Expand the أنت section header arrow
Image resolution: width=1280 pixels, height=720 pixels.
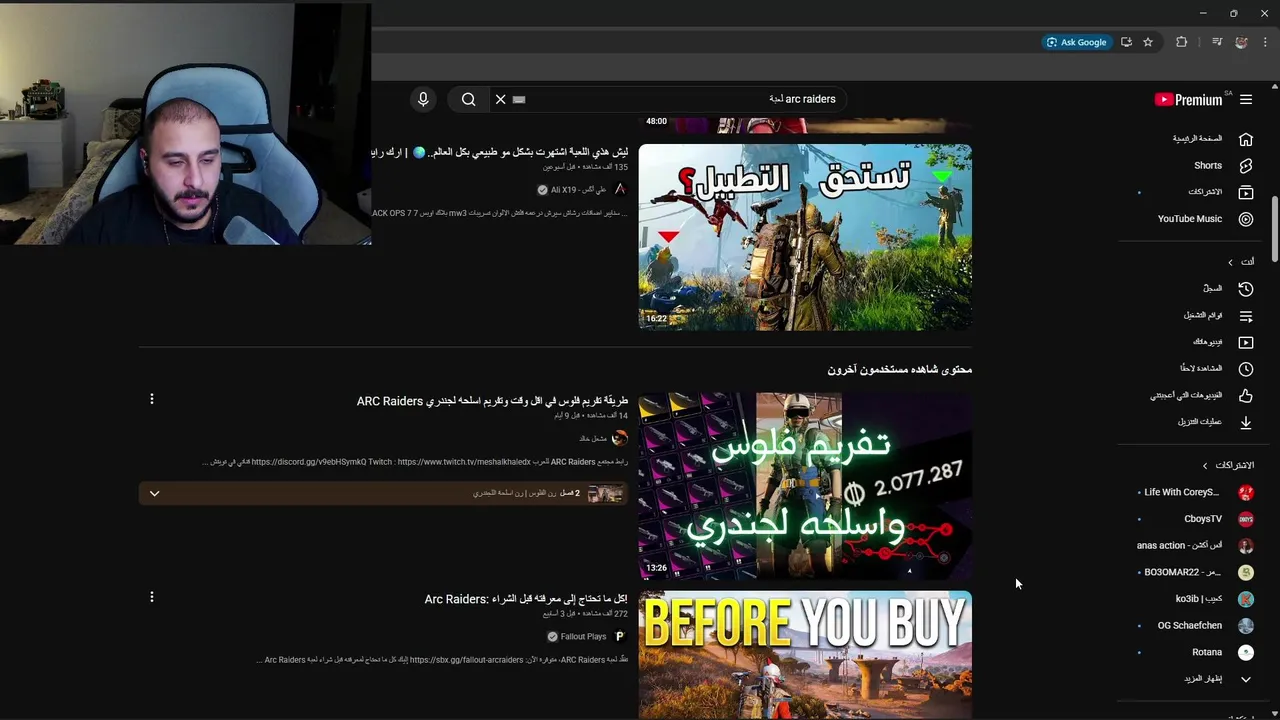[x=1231, y=262]
